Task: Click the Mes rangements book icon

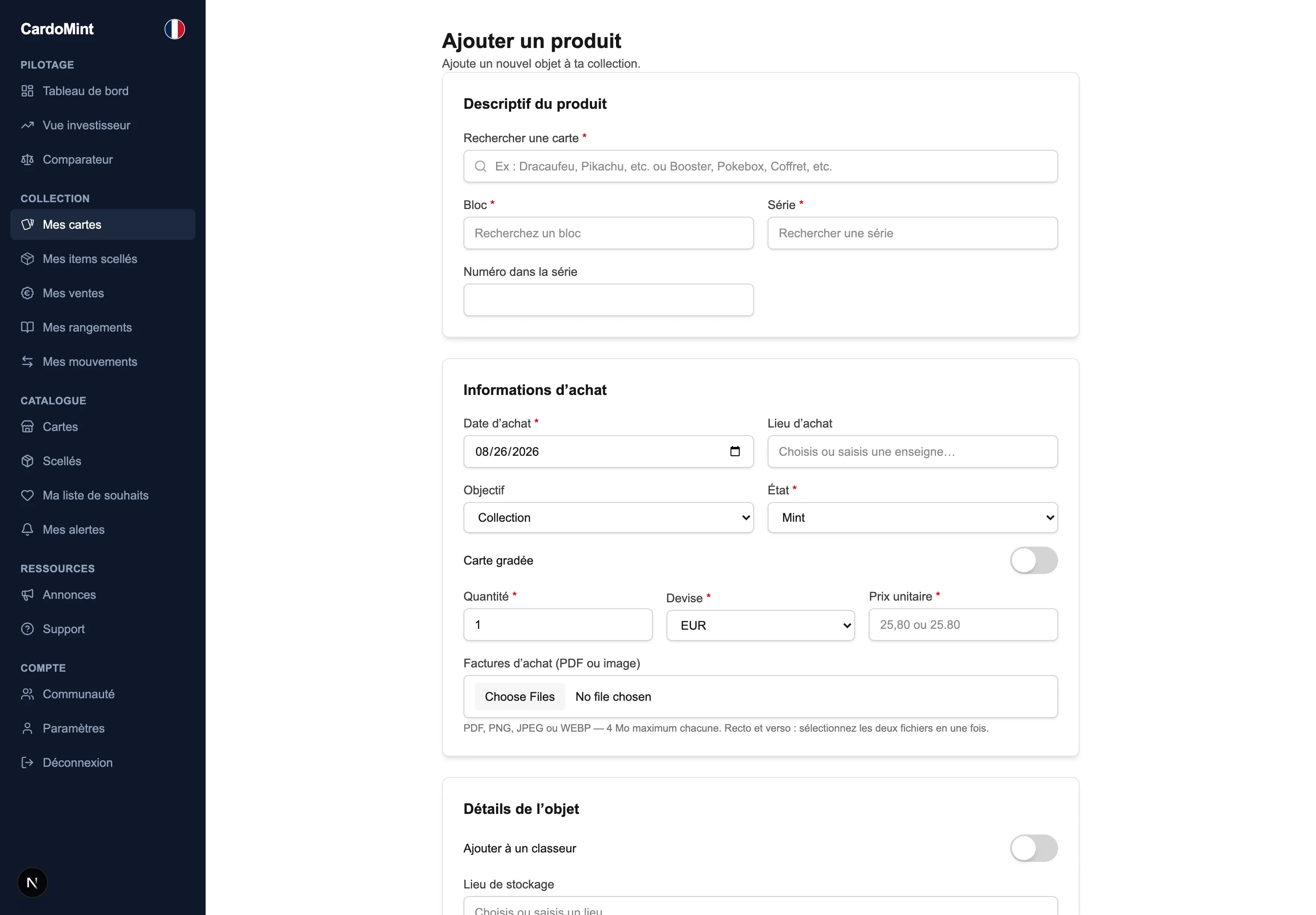Action: point(27,327)
